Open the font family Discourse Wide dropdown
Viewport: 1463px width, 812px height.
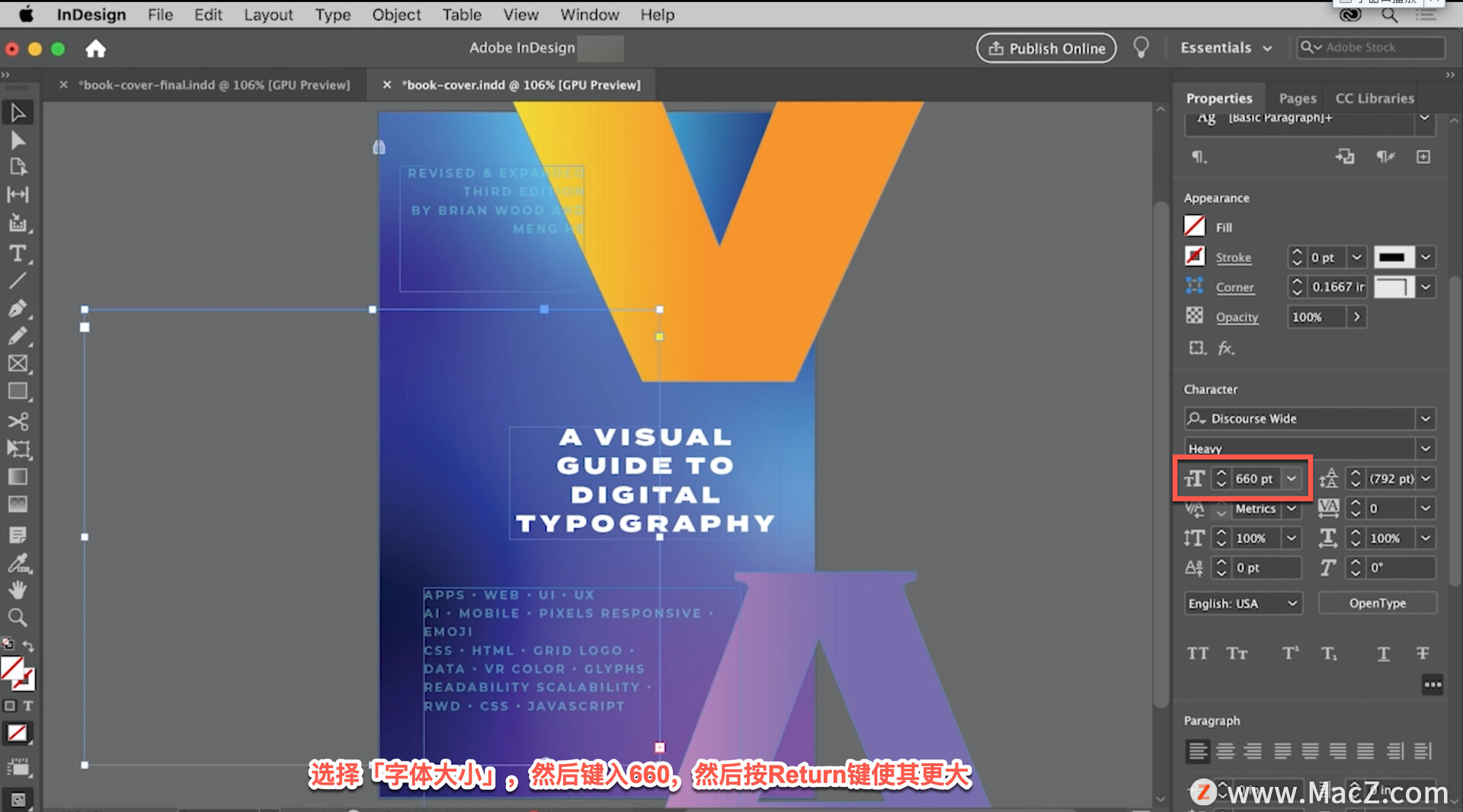tap(1426, 419)
